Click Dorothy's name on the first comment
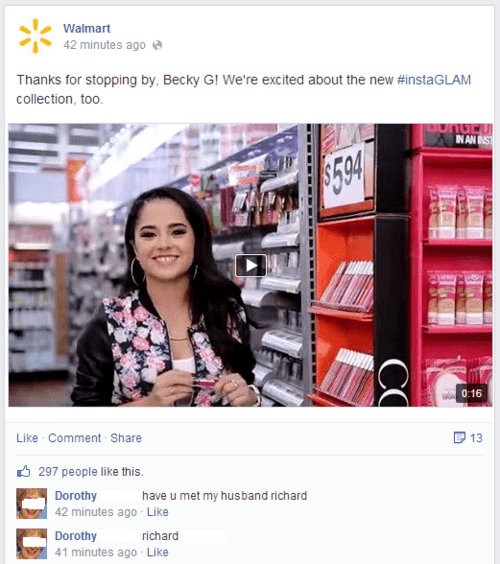 pyautogui.click(x=76, y=495)
